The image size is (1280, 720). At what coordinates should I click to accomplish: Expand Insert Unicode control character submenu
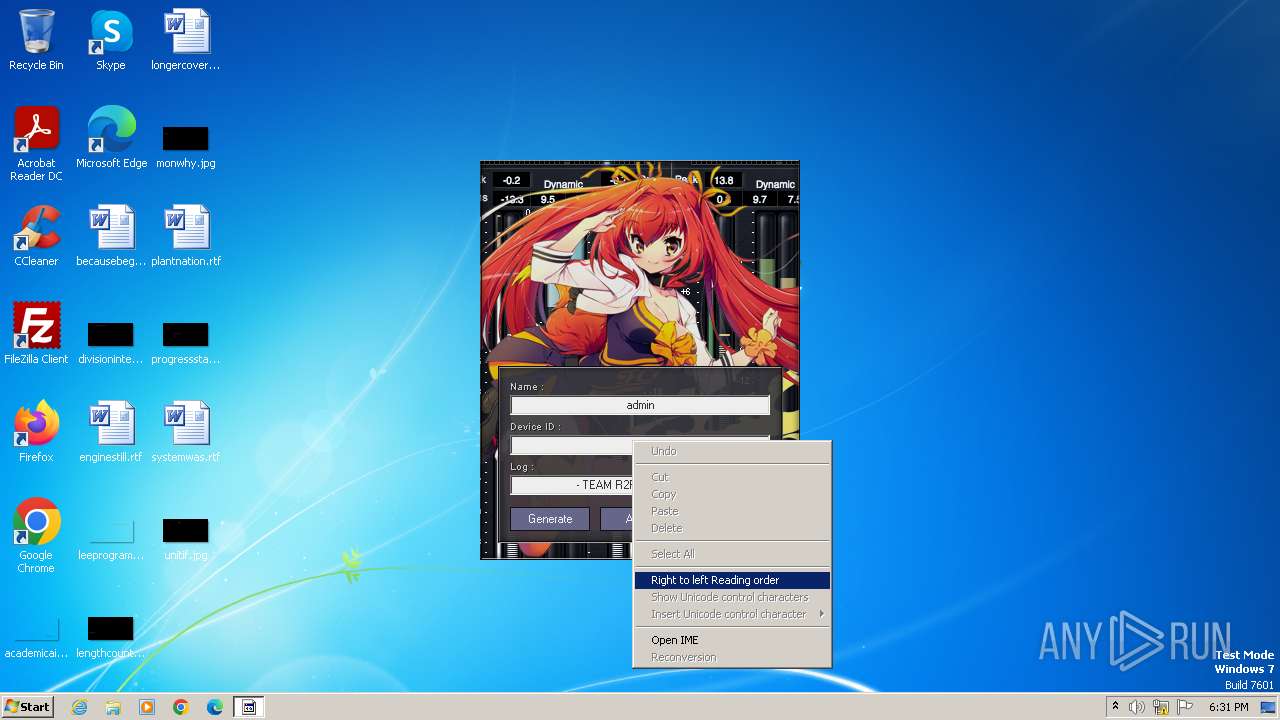click(x=732, y=614)
